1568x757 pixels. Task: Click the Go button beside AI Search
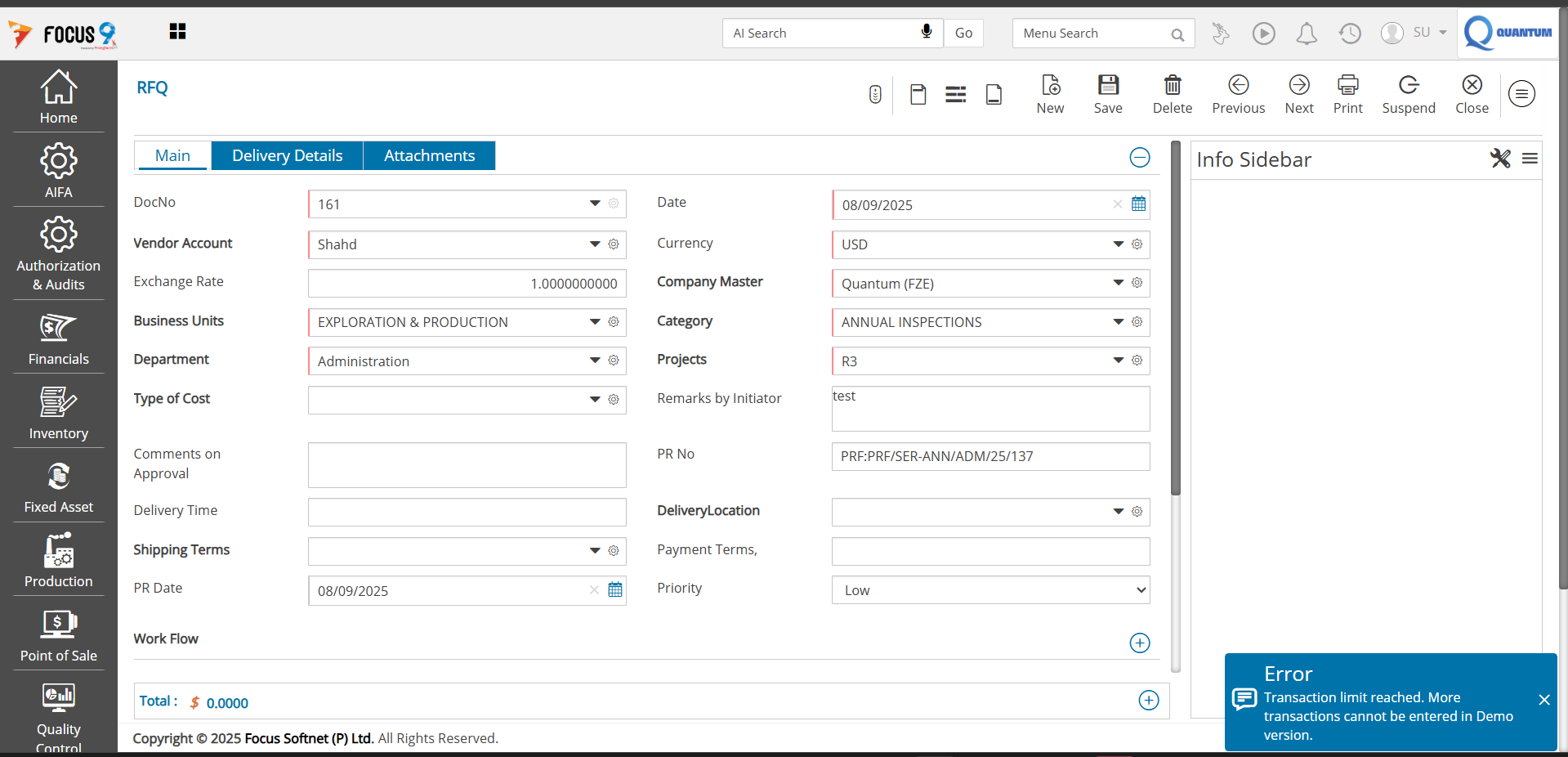[x=963, y=34]
